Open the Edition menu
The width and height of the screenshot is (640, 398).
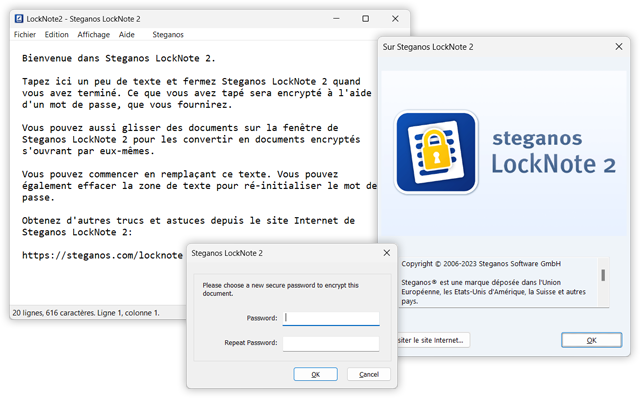[x=56, y=35]
